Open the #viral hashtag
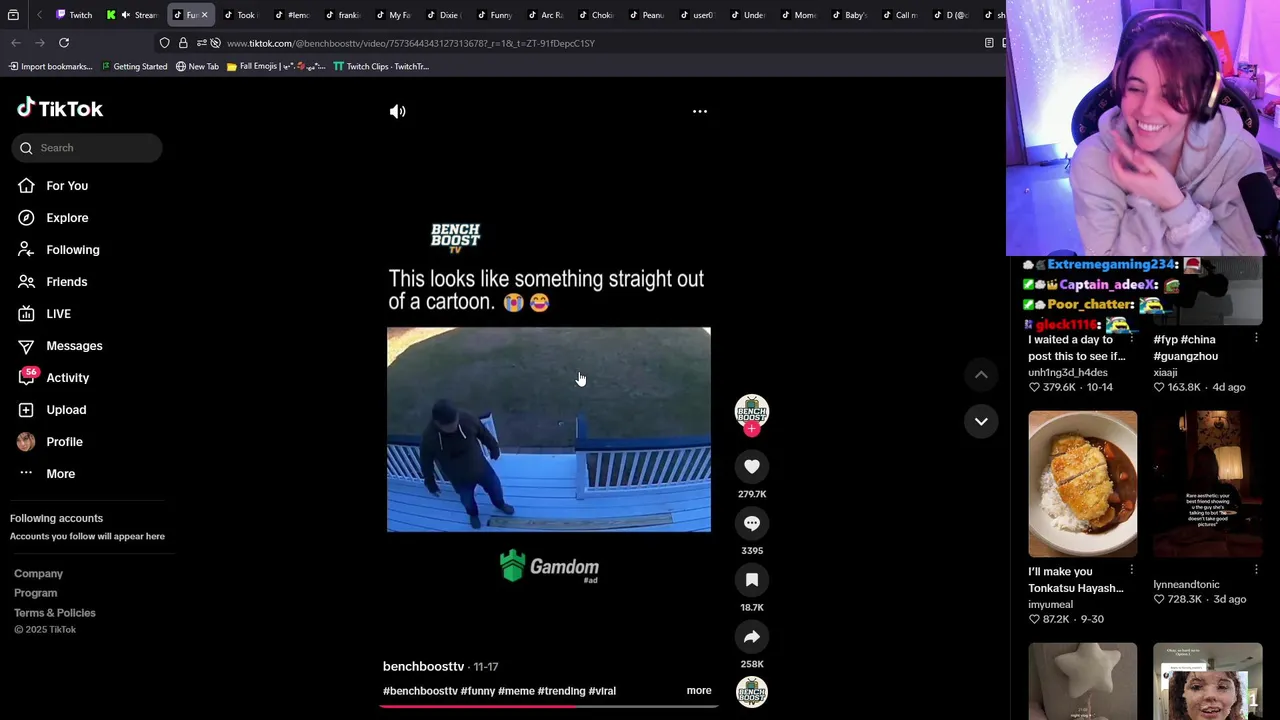The height and width of the screenshot is (720, 1280). click(x=602, y=691)
